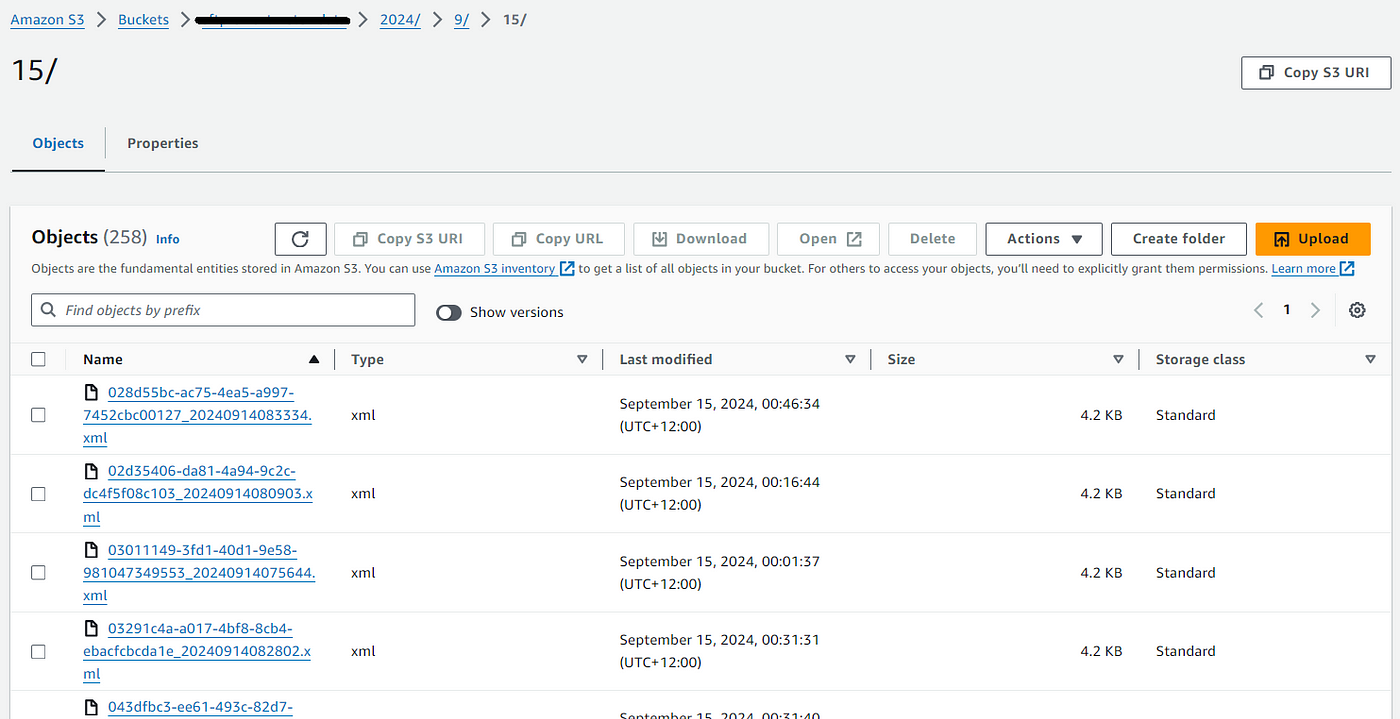Click the orange Upload button

[1313, 239]
